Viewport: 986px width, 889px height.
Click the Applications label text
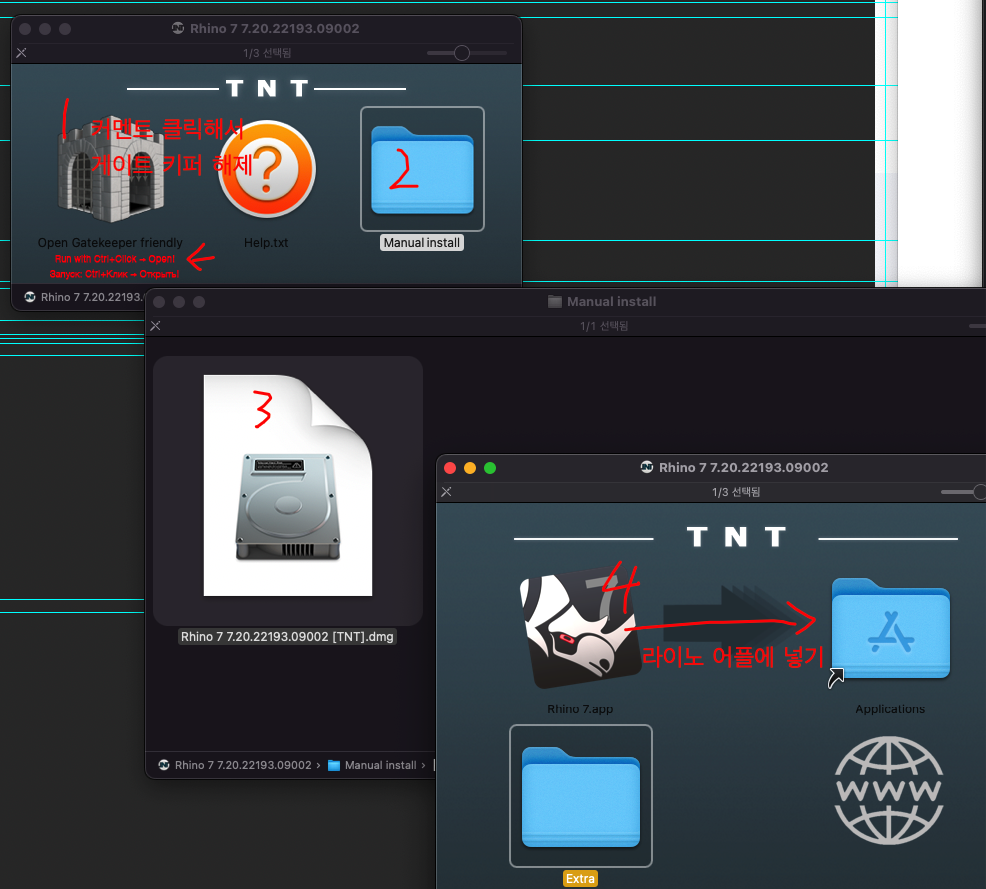[x=890, y=709]
